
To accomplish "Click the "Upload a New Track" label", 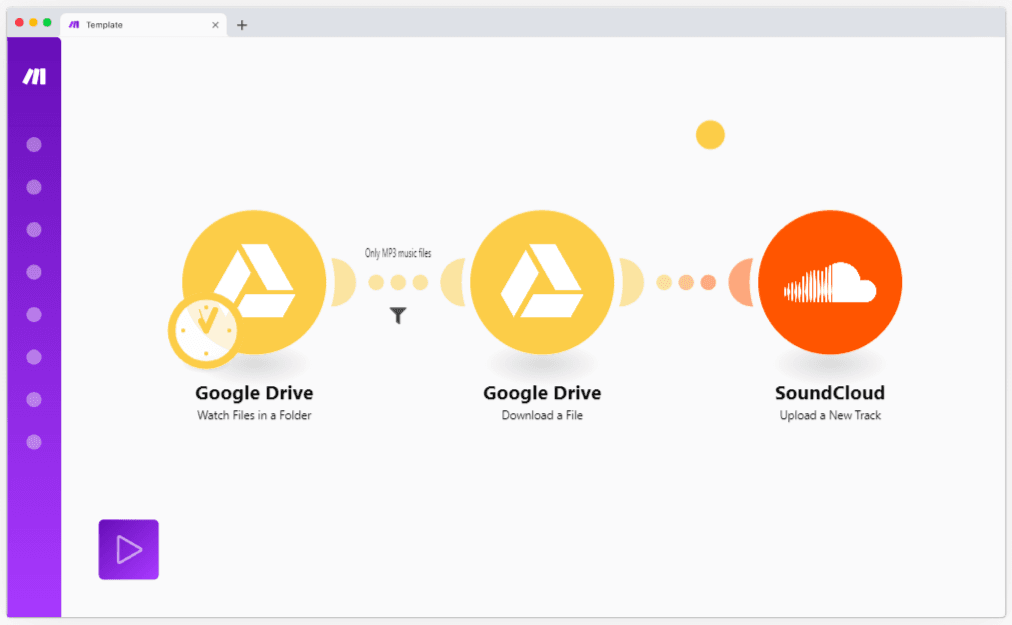I will (x=830, y=415).
